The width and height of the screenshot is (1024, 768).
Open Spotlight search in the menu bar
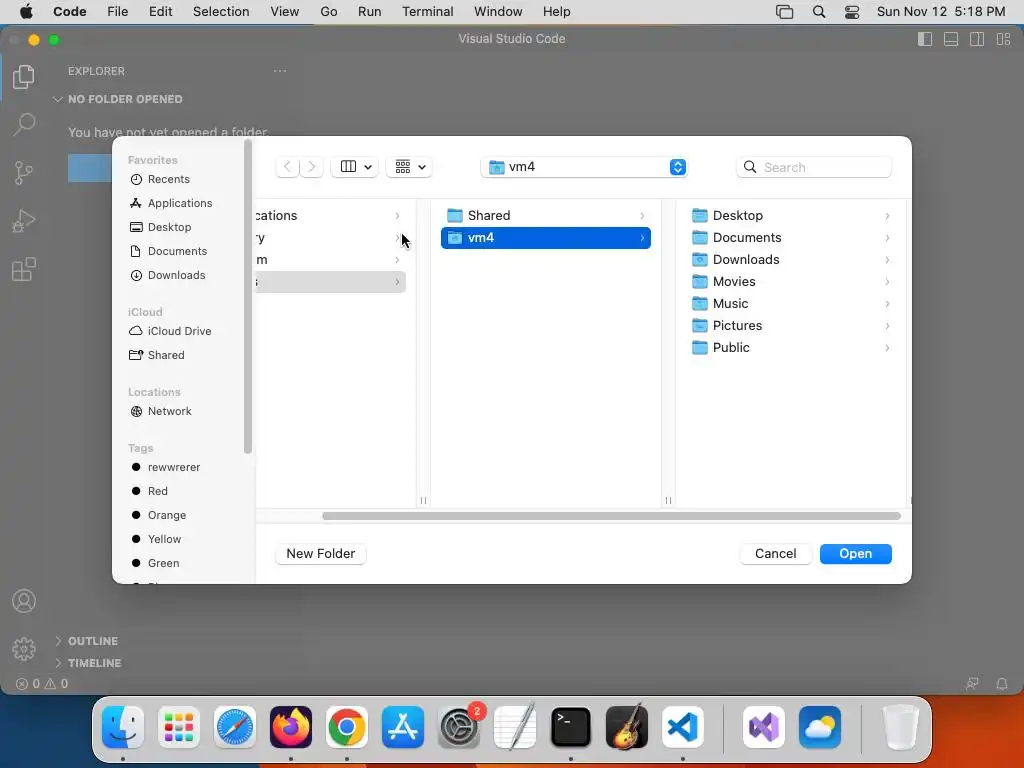pyautogui.click(x=818, y=12)
